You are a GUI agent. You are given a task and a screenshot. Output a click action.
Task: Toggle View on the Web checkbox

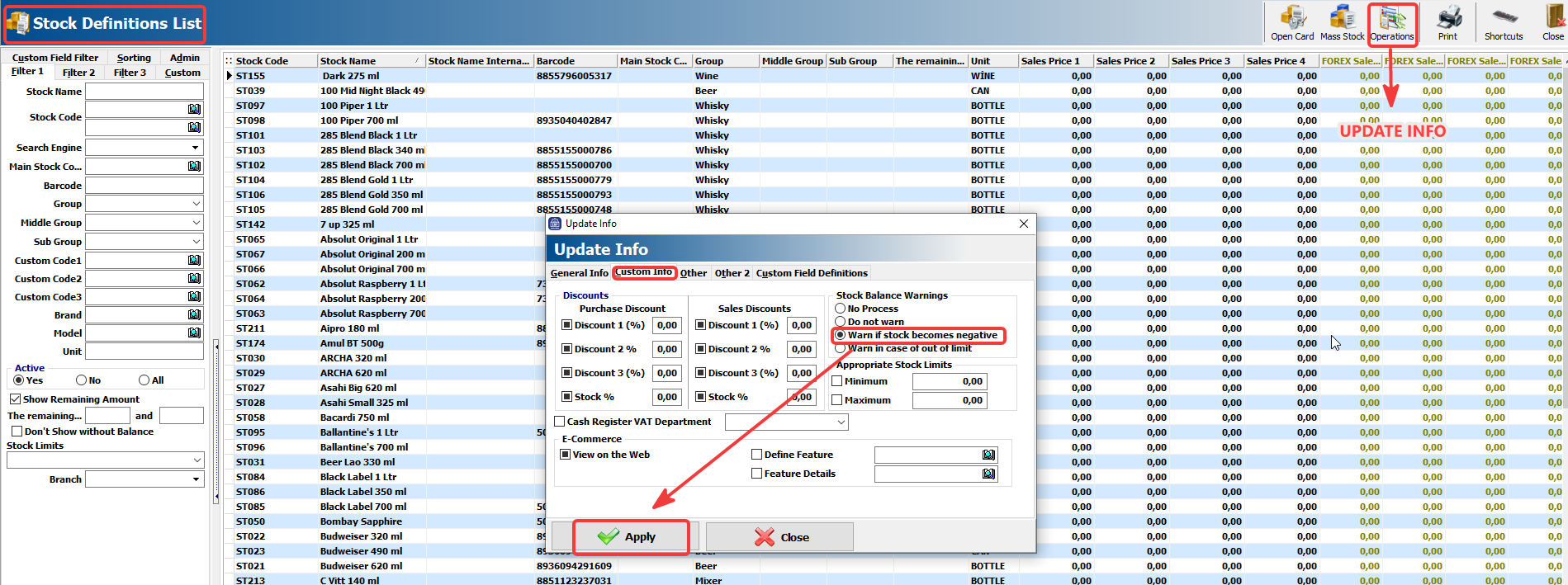pos(566,455)
